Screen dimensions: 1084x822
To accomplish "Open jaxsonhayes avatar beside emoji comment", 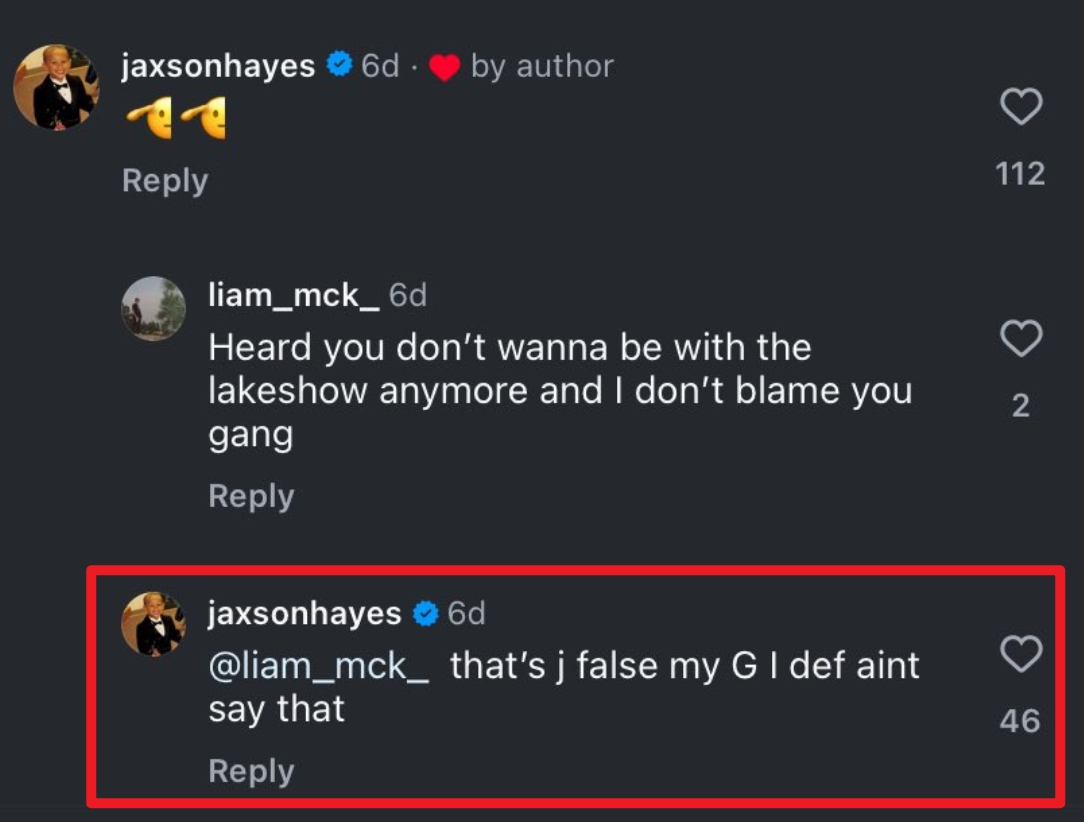I will point(56,87).
